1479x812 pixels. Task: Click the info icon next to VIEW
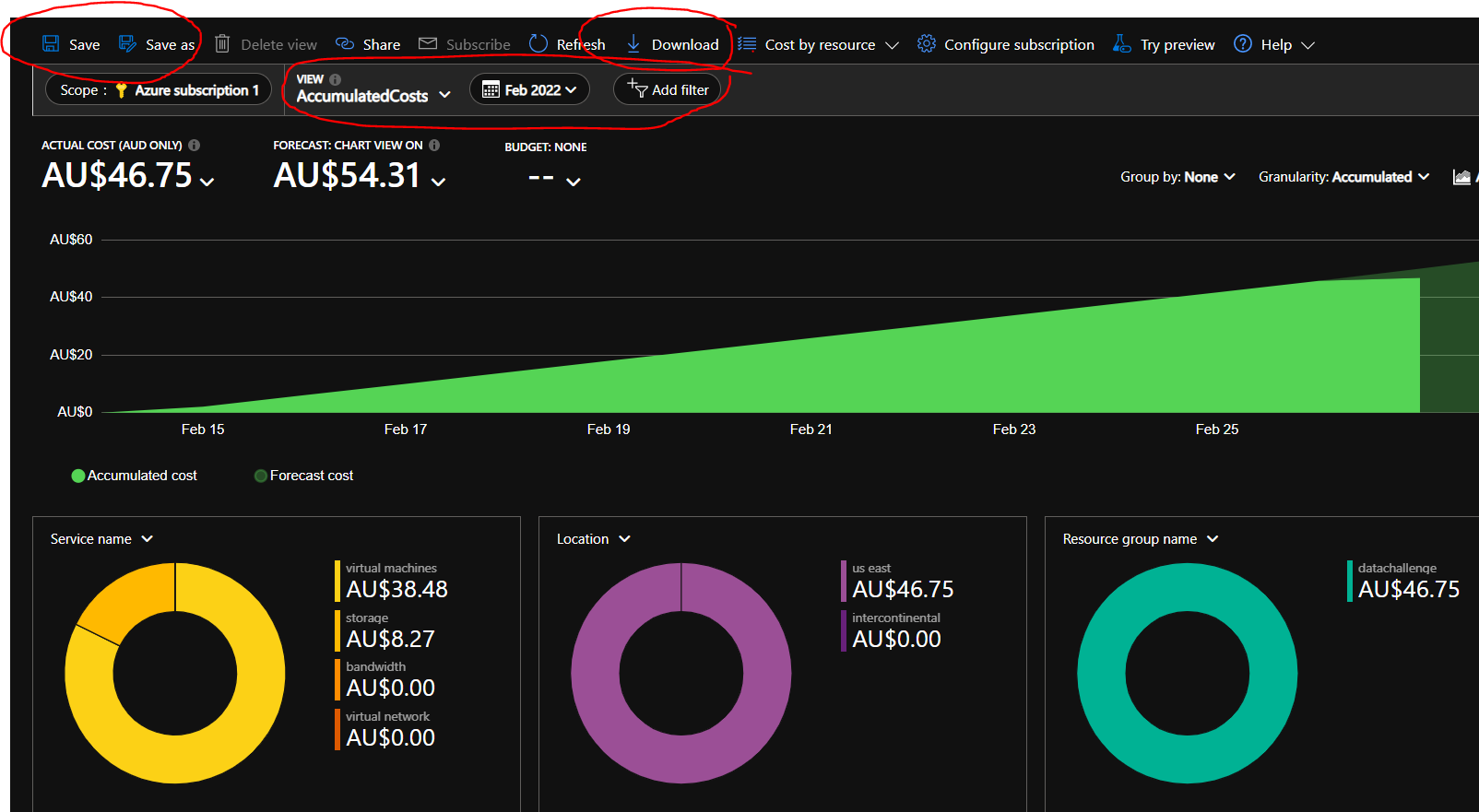point(335,79)
